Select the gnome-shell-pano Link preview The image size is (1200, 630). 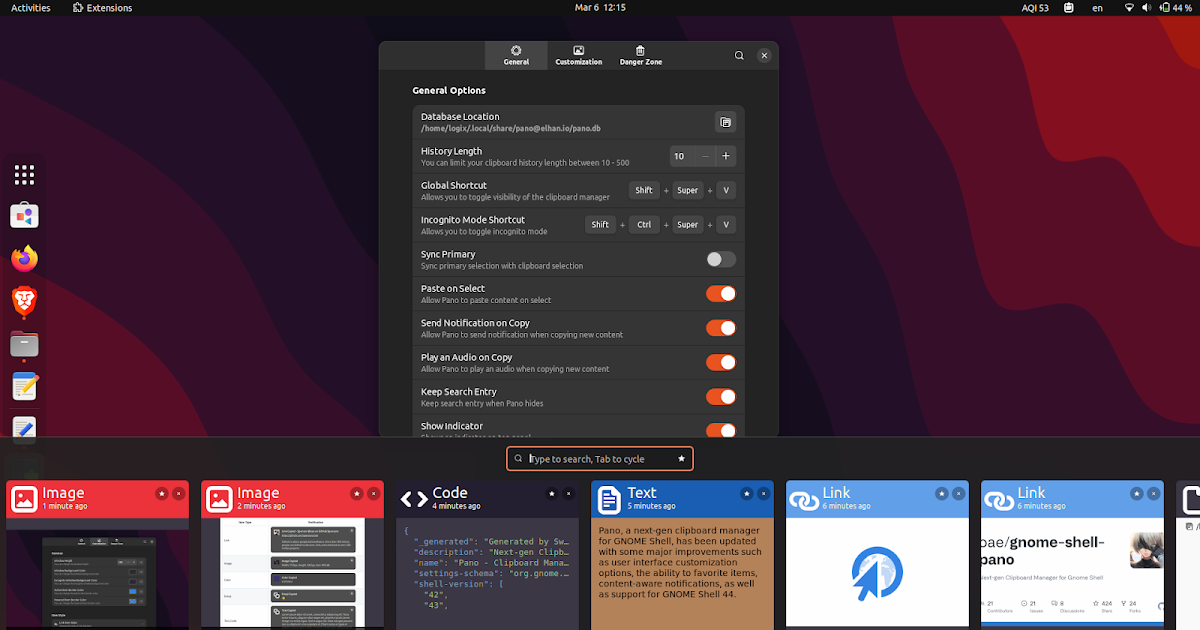point(1072,574)
